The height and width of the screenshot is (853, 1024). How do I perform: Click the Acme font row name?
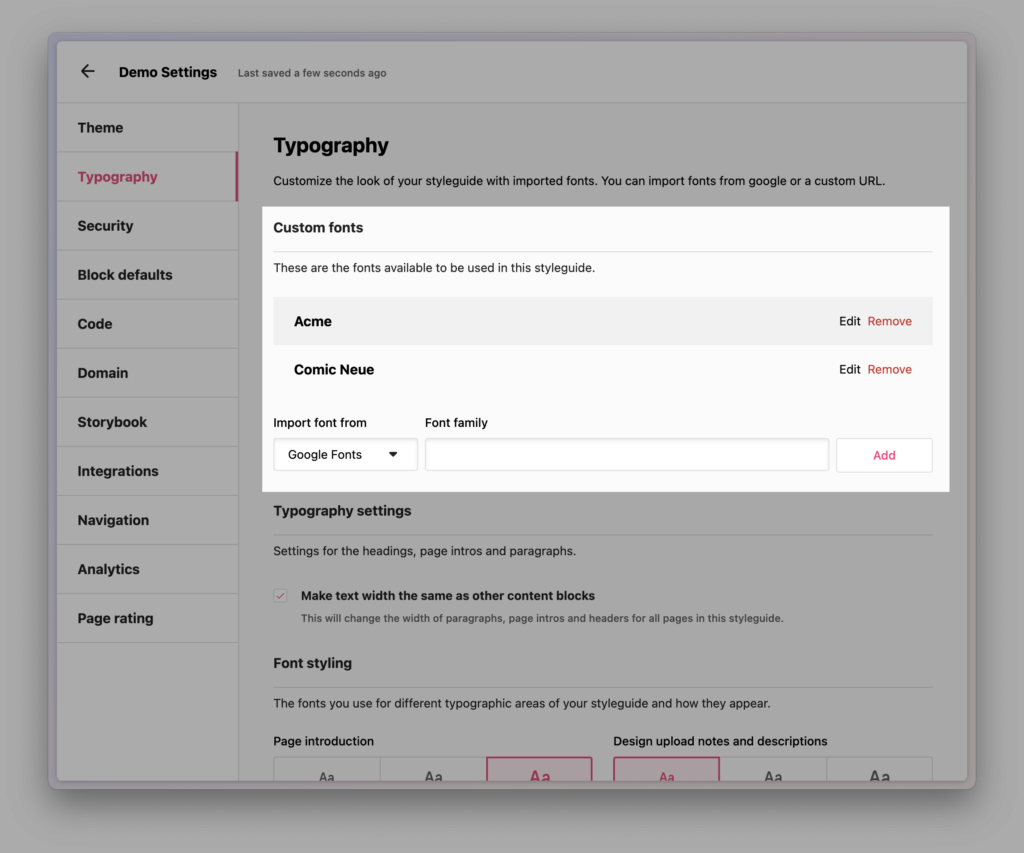(x=312, y=321)
